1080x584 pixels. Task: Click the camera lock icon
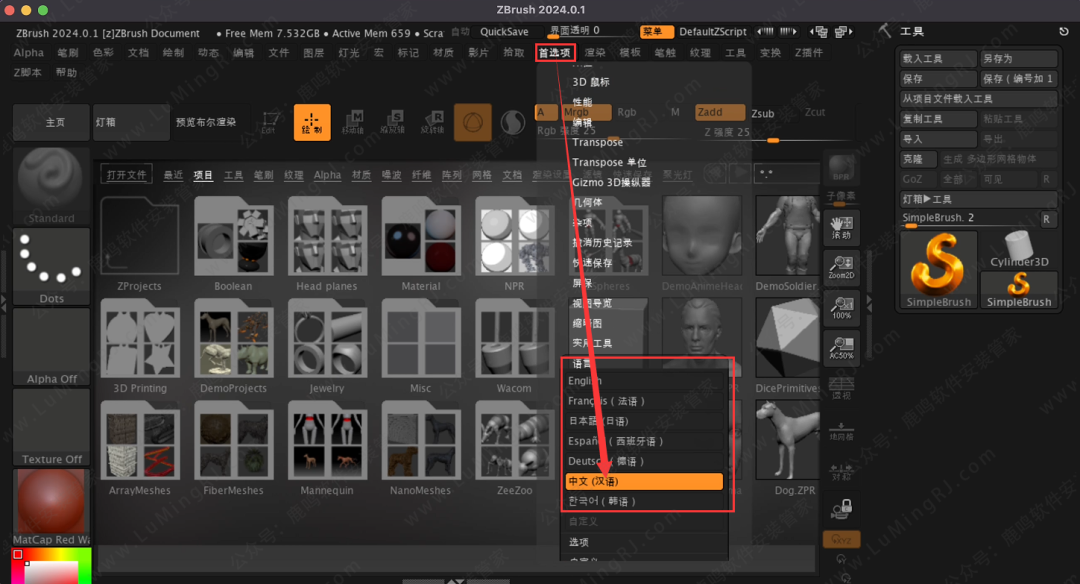841,509
